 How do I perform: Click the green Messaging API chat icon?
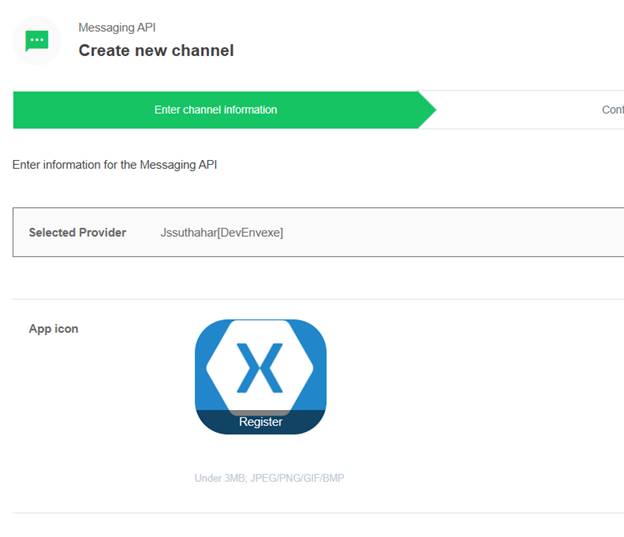click(37, 41)
